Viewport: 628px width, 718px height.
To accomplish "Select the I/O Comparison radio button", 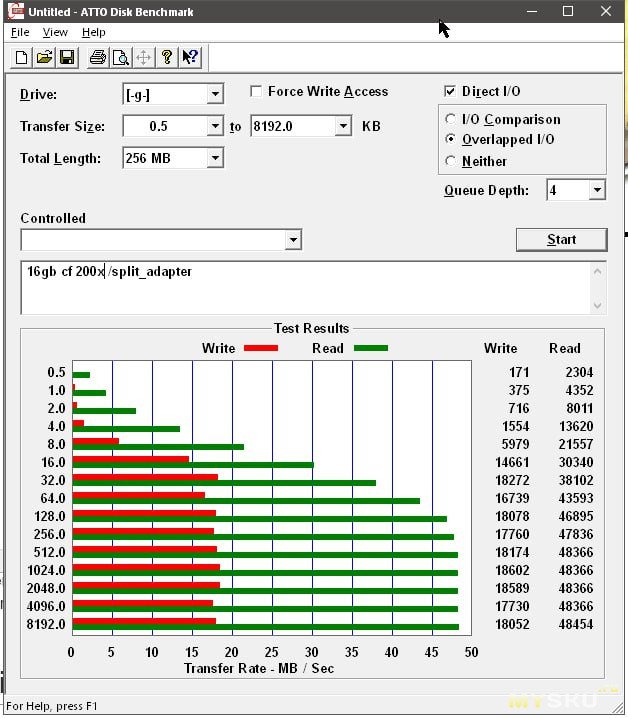I will point(451,119).
